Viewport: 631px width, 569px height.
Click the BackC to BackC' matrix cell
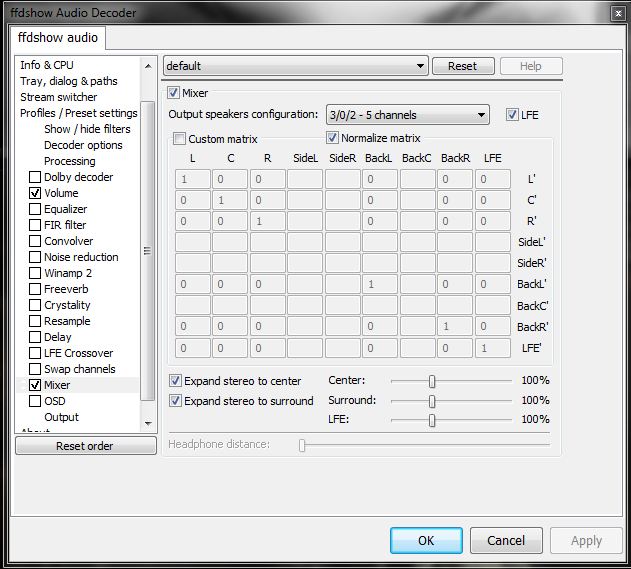coord(417,305)
